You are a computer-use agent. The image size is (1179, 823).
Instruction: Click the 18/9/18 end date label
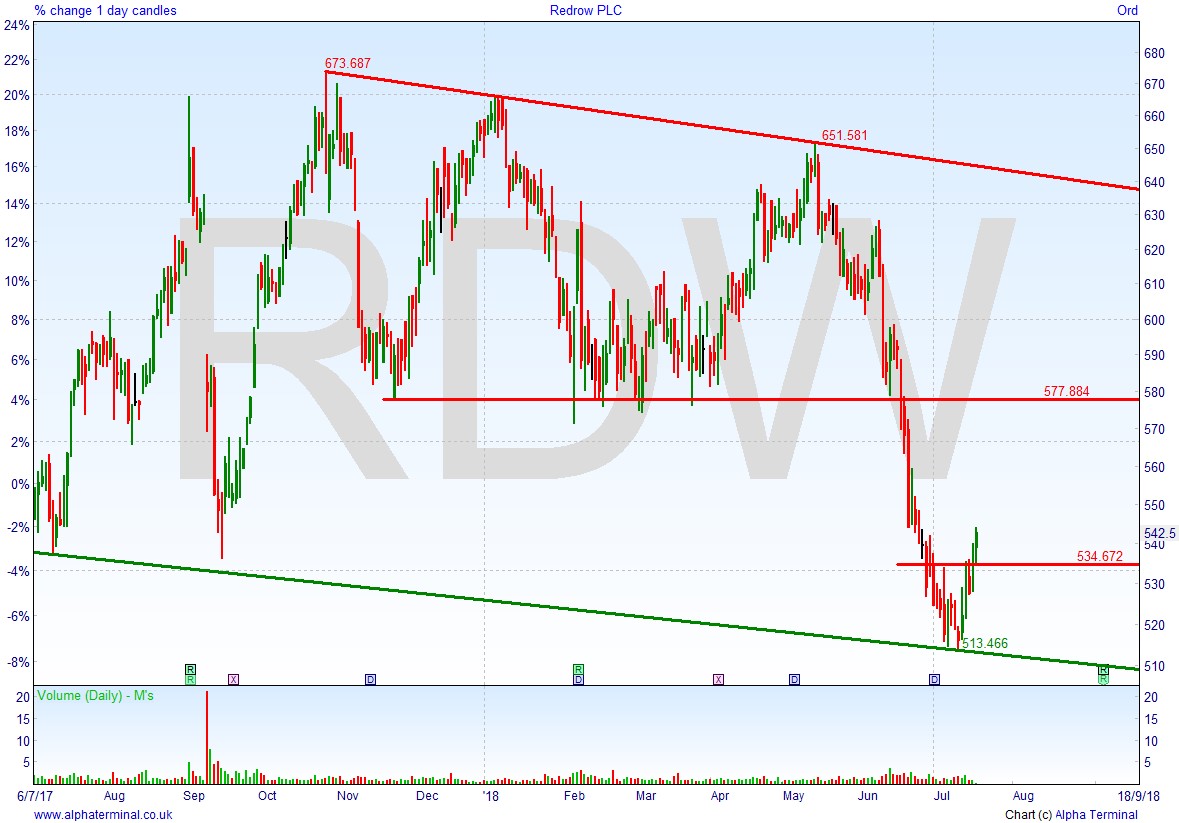(1138, 795)
